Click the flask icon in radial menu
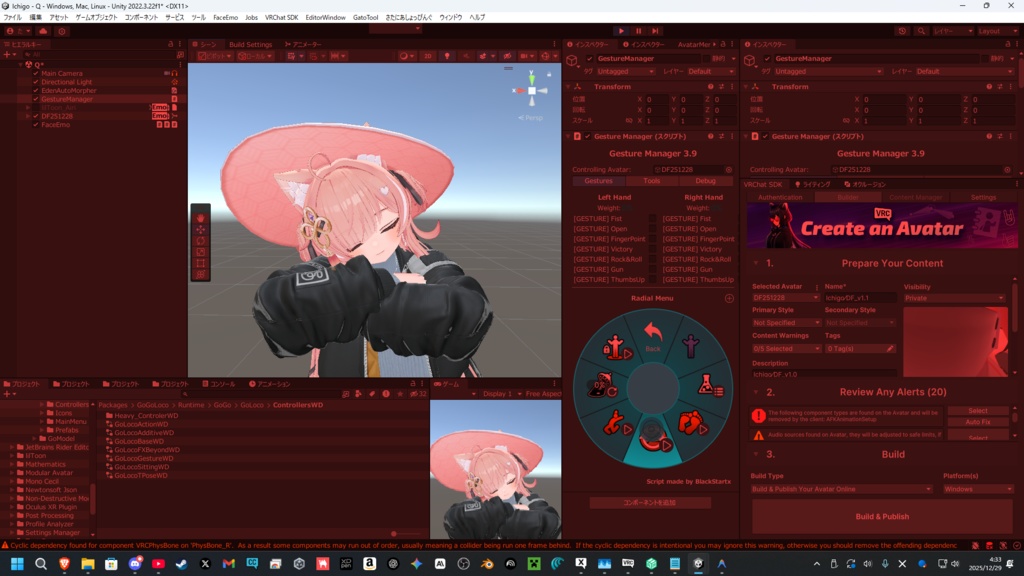Screen dimensions: 1024x576 (x=708, y=385)
